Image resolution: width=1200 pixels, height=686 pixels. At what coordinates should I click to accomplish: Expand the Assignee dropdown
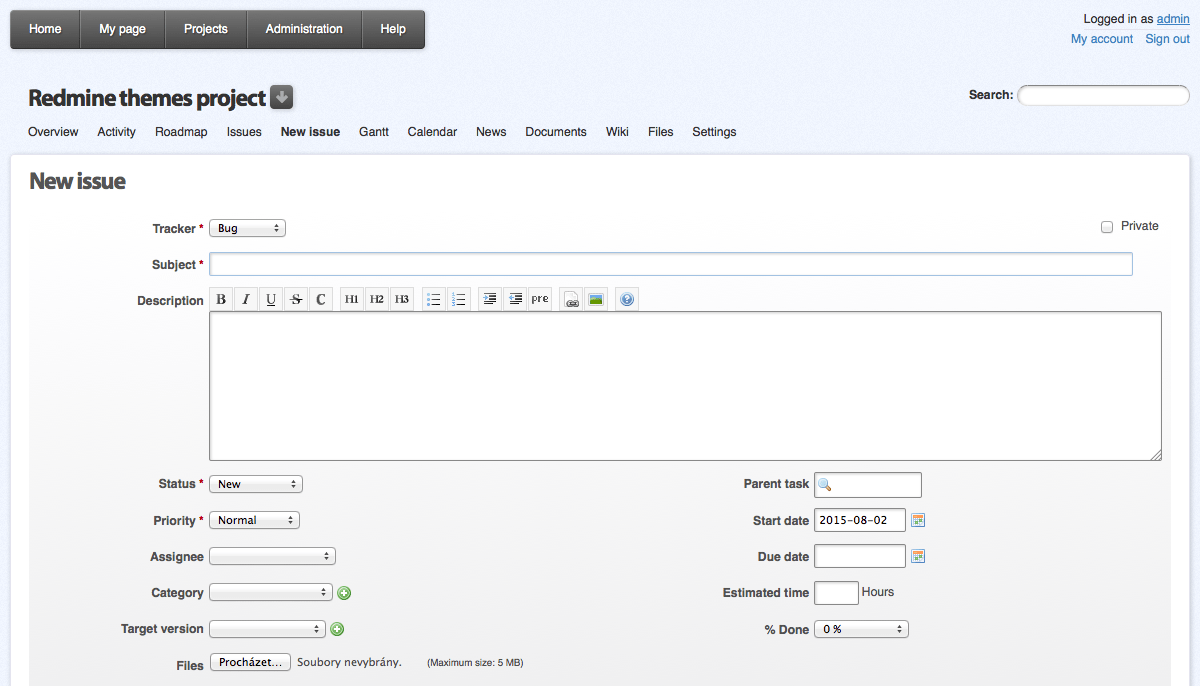pyautogui.click(x=273, y=556)
